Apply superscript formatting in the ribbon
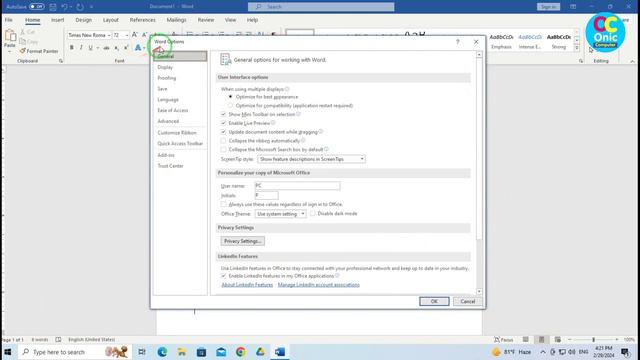Screen dimensions: 640x360 [x=126, y=48]
